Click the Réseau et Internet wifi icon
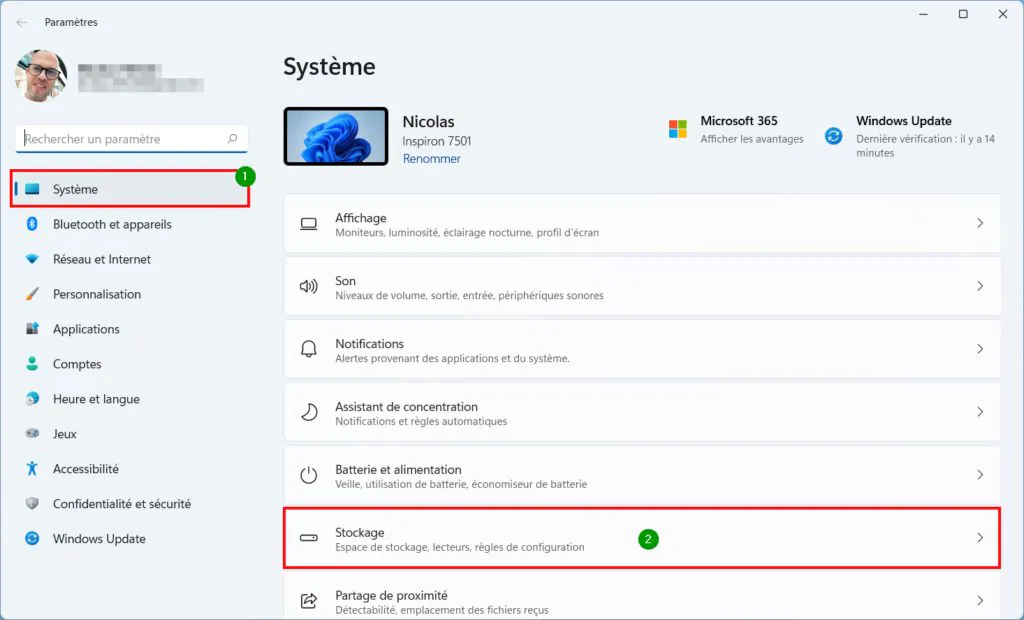Image resolution: width=1024 pixels, height=620 pixels. point(32,259)
